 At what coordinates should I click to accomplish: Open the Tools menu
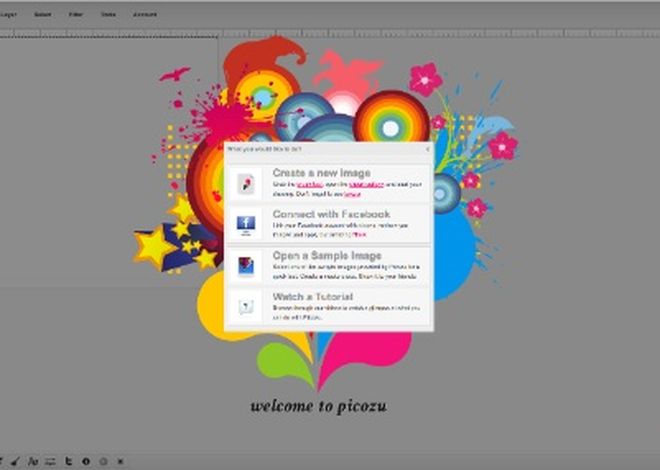108,14
